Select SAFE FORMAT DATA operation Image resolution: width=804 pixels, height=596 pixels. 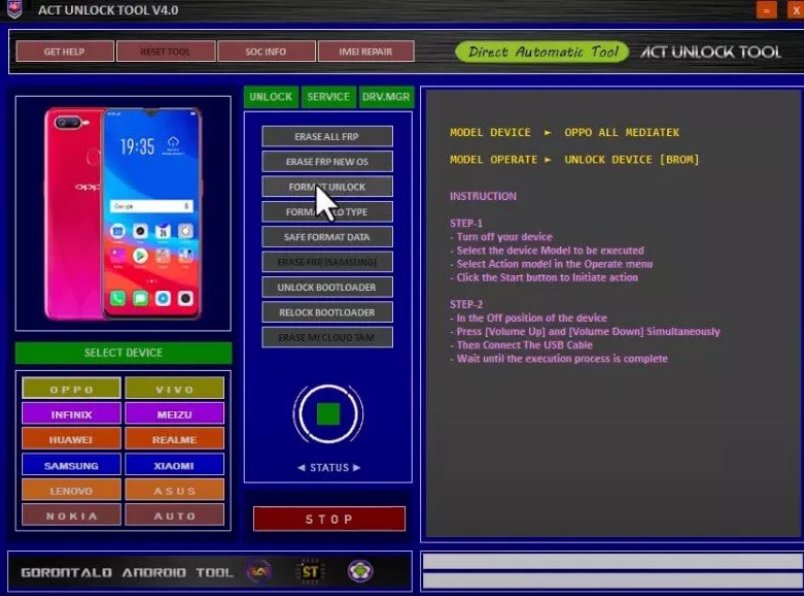click(327, 237)
